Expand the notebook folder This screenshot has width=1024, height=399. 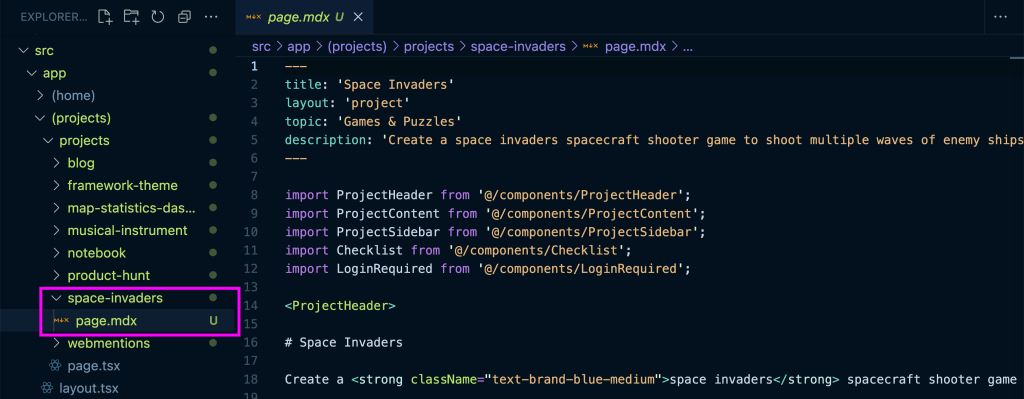click(x=57, y=253)
